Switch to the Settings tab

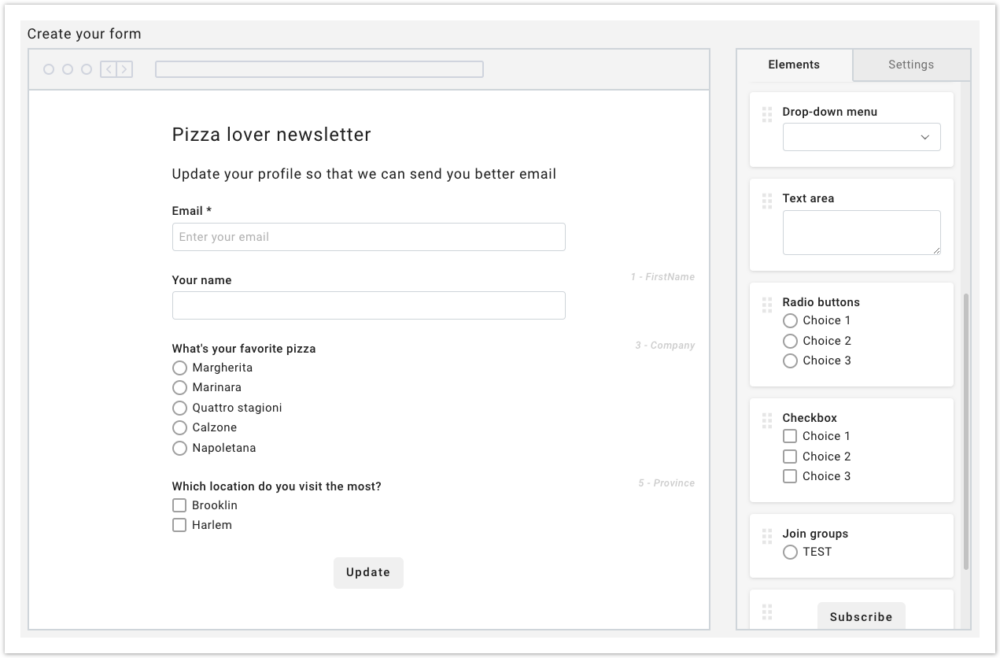[910, 65]
